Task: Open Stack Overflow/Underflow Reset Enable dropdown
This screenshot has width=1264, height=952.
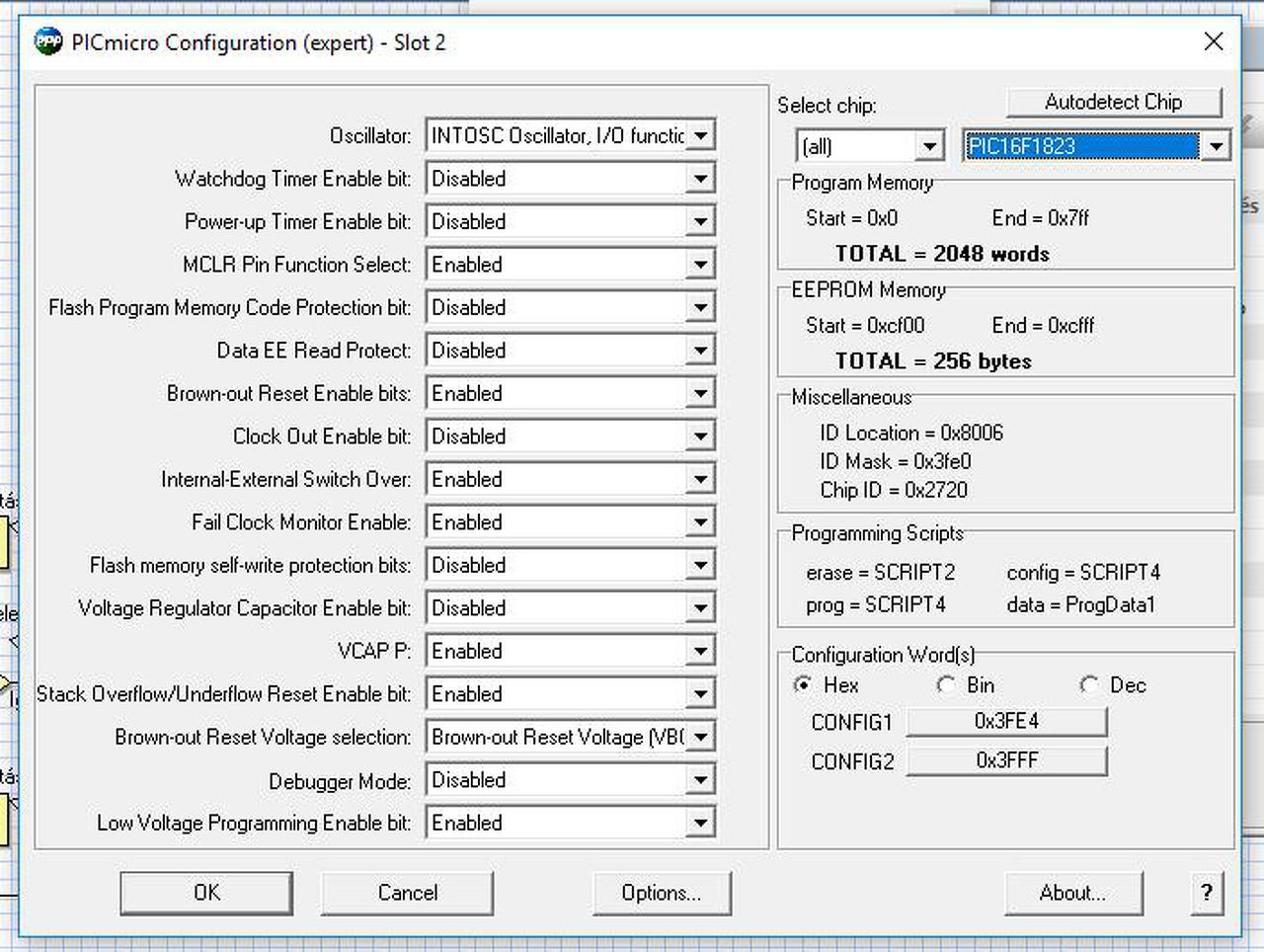Action: [x=571, y=694]
